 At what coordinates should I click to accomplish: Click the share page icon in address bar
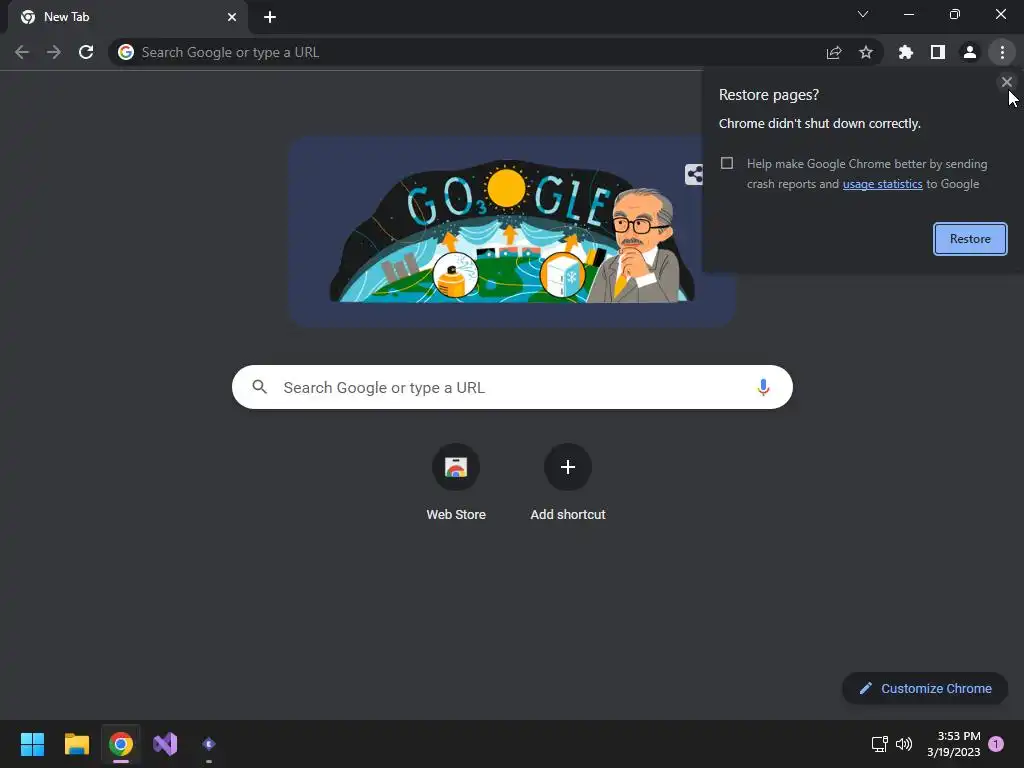point(834,52)
